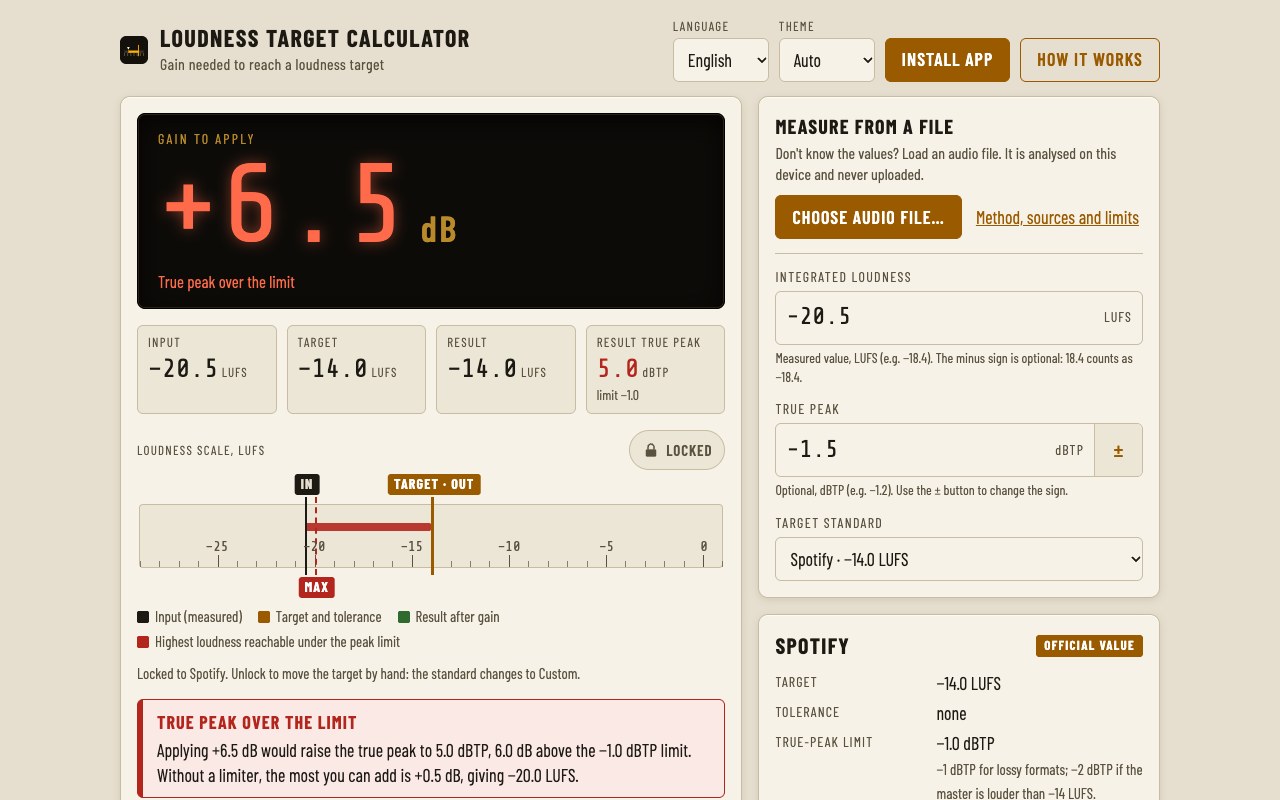Click the Install App button
The width and height of the screenshot is (1280, 800).
pyautogui.click(x=947, y=60)
